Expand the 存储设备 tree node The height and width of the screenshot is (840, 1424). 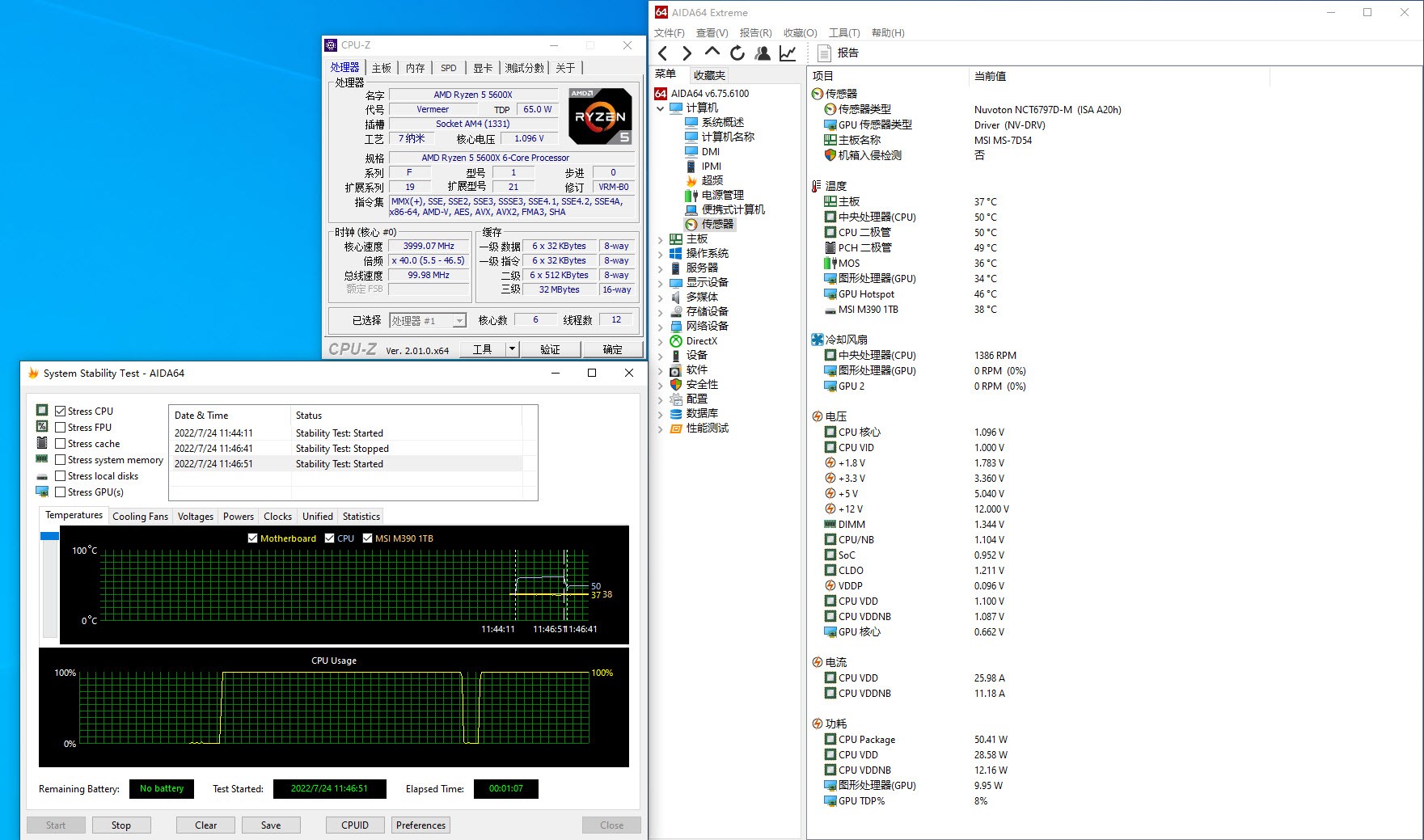(x=661, y=312)
